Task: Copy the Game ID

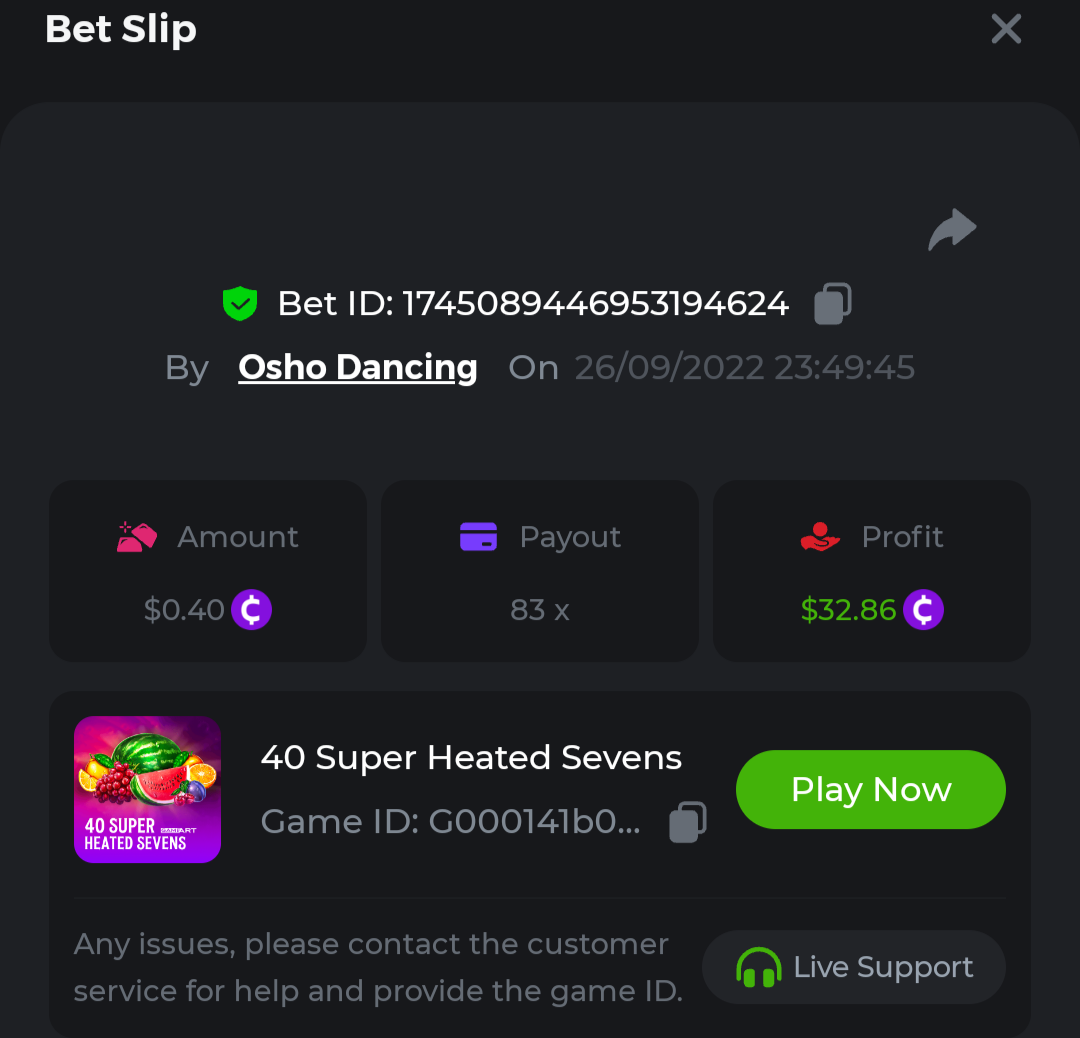Action: tap(688, 822)
